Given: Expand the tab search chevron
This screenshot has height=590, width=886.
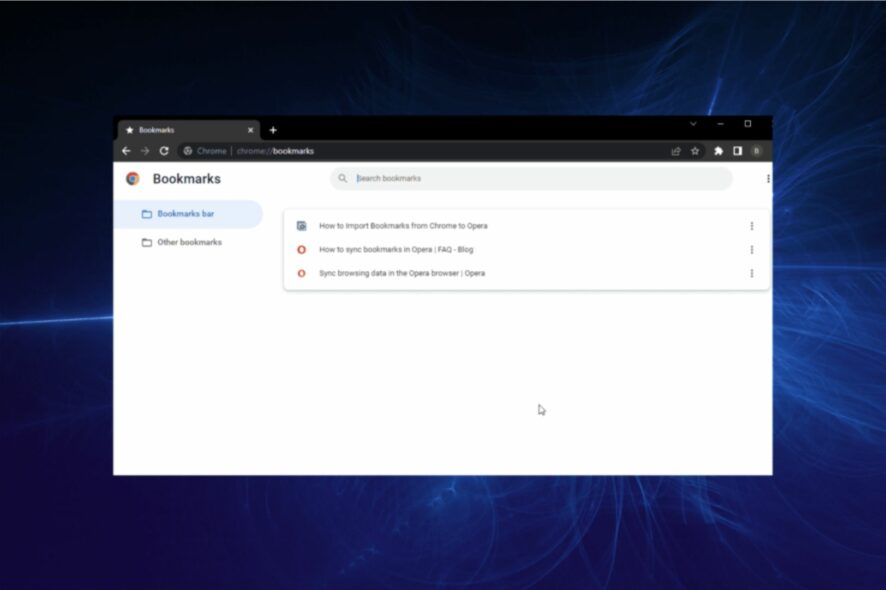Looking at the screenshot, I should [693, 124].
